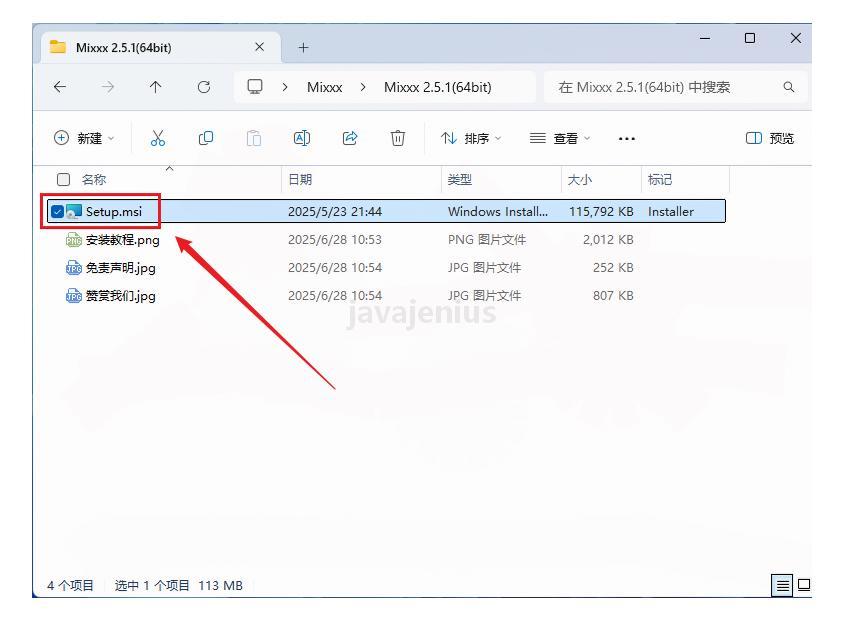Click the This PC monitor icon
The width and height of the screenshot is (844, 622).
[255, 87]
